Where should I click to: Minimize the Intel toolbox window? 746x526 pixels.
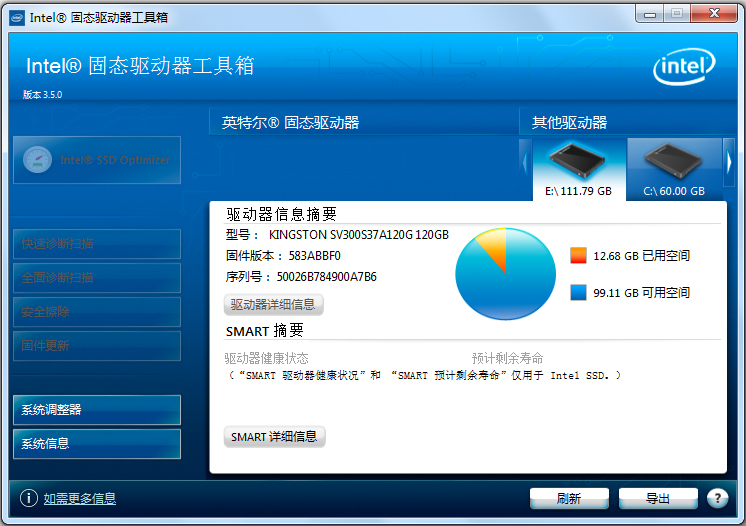coord(650,14)
